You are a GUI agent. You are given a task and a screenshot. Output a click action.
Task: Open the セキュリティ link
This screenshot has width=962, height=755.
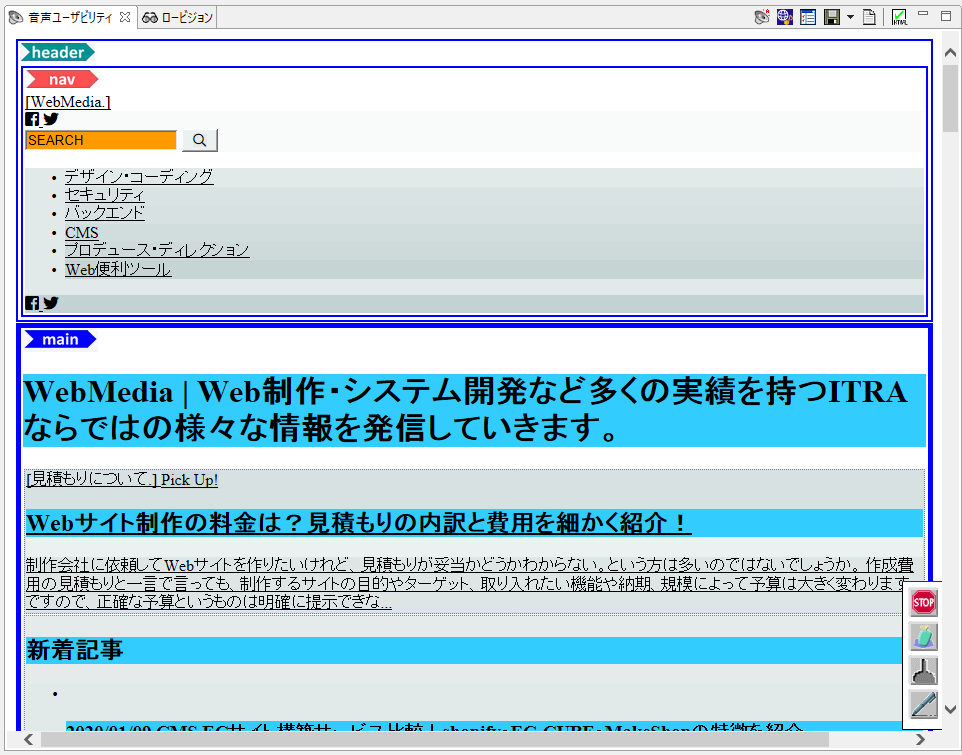[x=105, y=195]
